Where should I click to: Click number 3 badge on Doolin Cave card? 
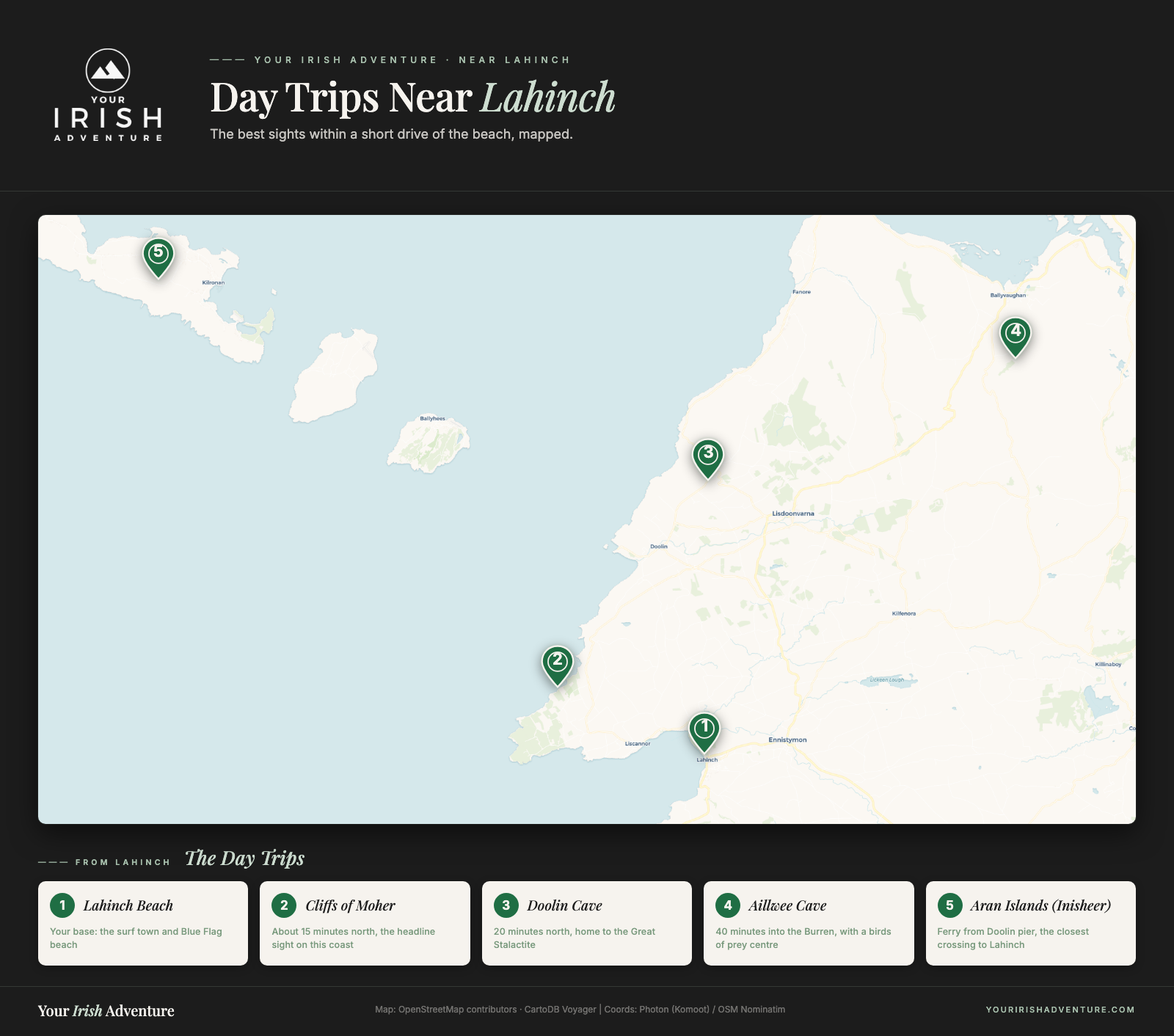pyautogui.click(x=506, y=905)
